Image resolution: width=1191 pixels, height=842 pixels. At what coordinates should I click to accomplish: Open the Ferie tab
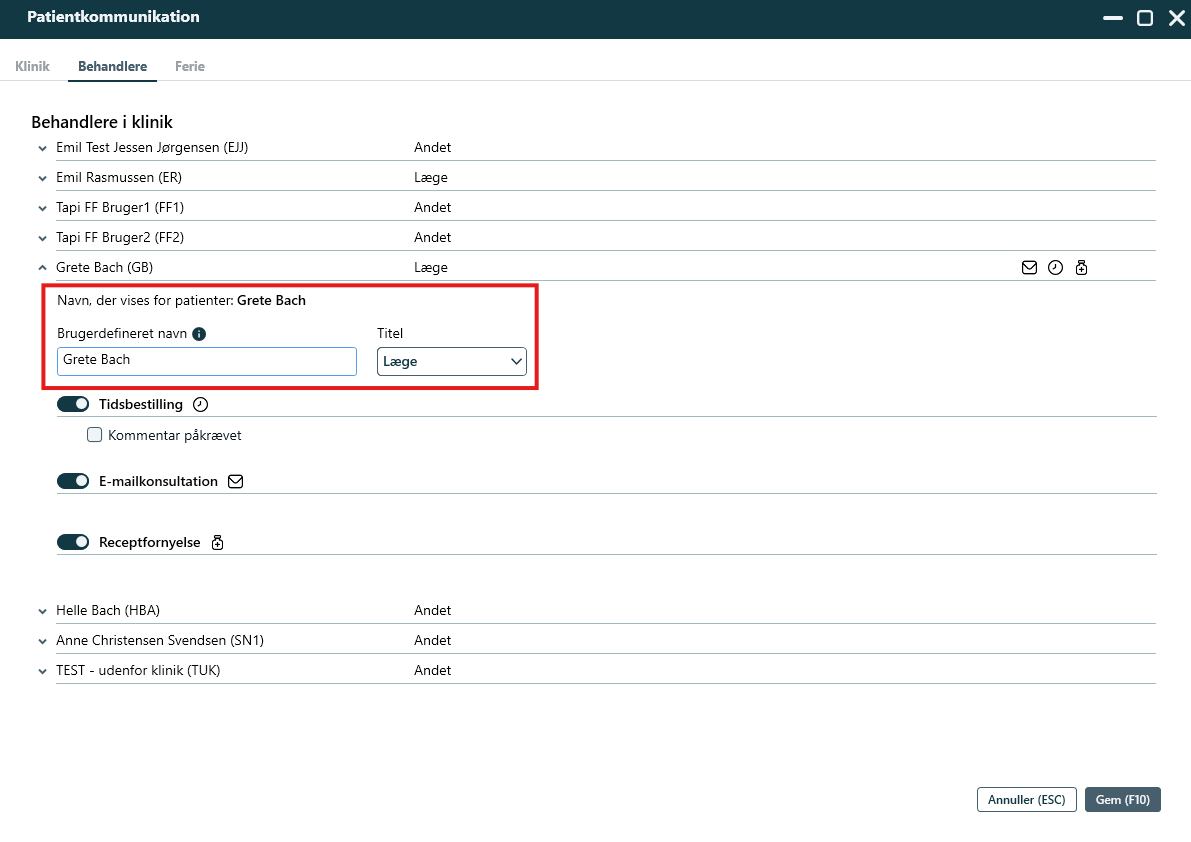[190, 66]
